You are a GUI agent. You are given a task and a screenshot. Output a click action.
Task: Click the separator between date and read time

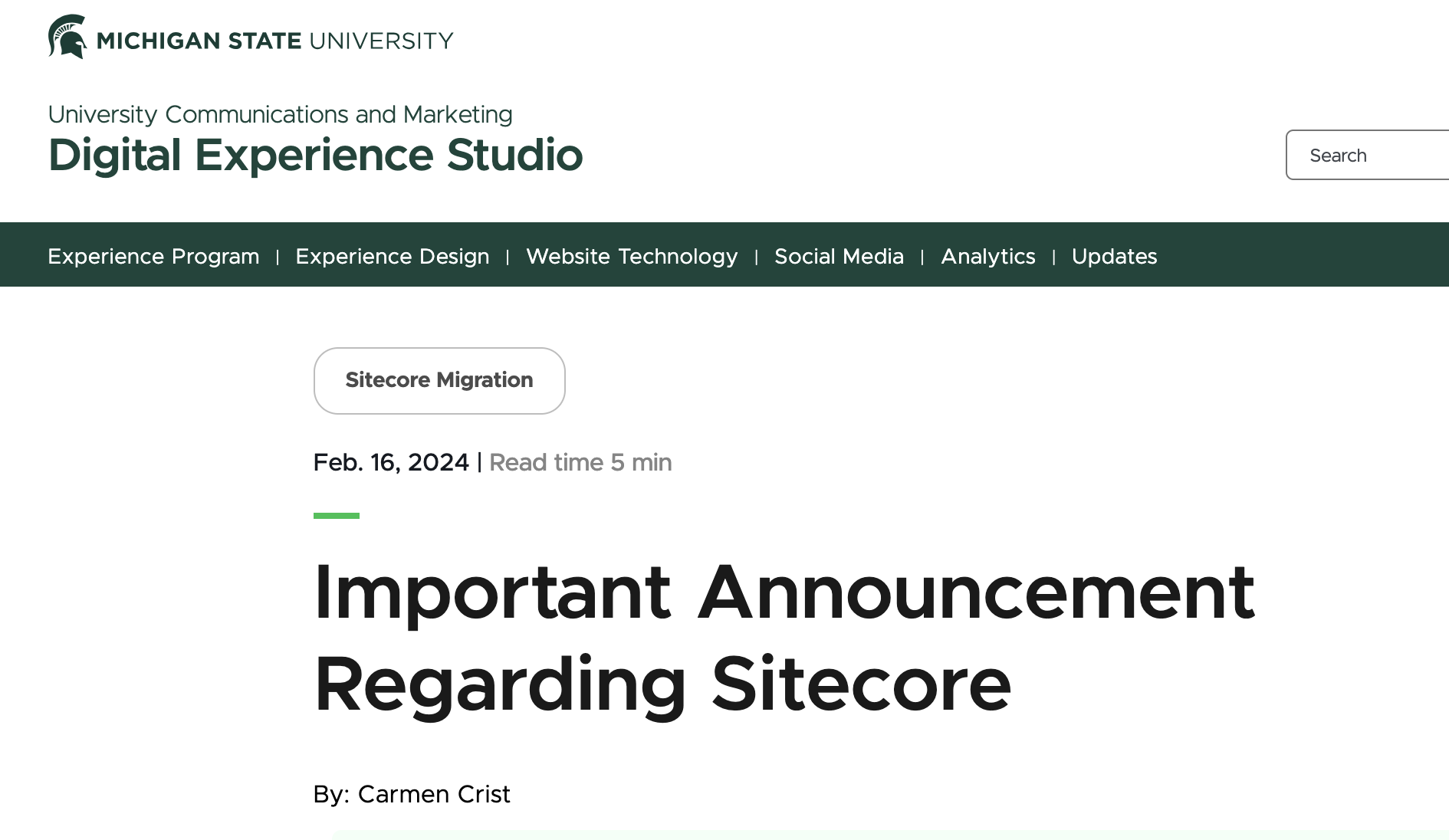click(x=479, y=462)
